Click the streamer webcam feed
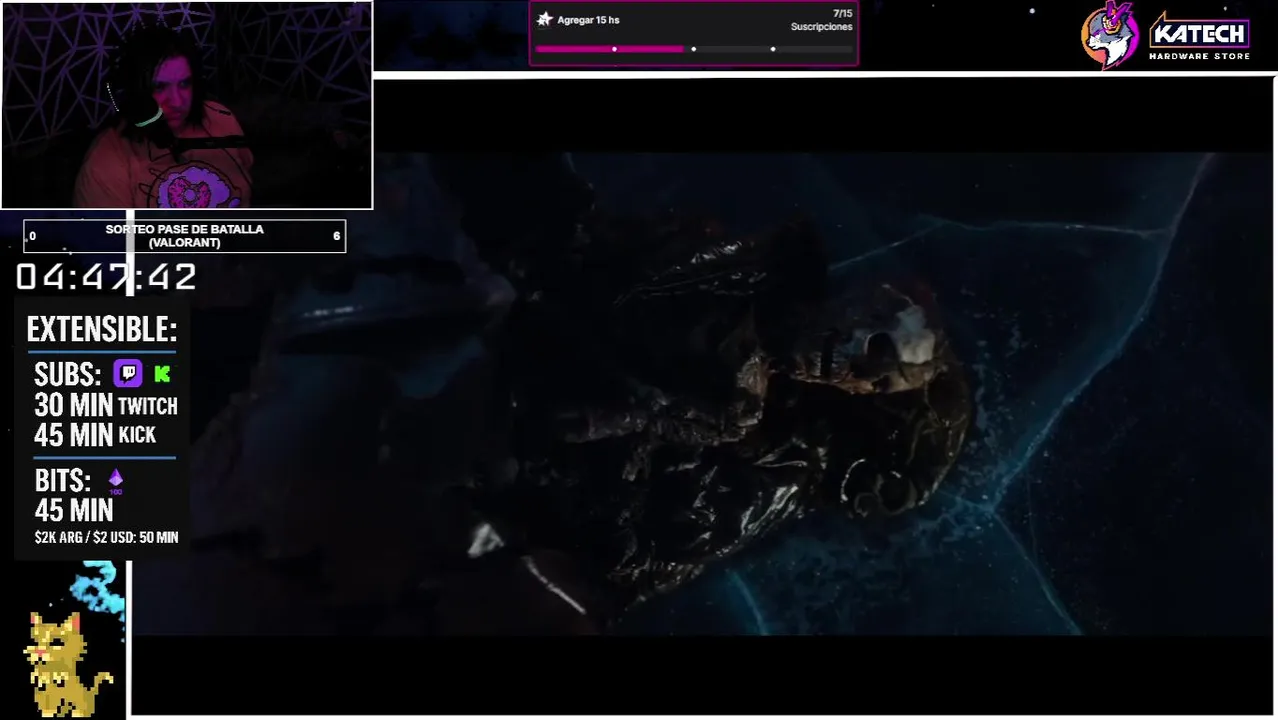 click(186, 104)
